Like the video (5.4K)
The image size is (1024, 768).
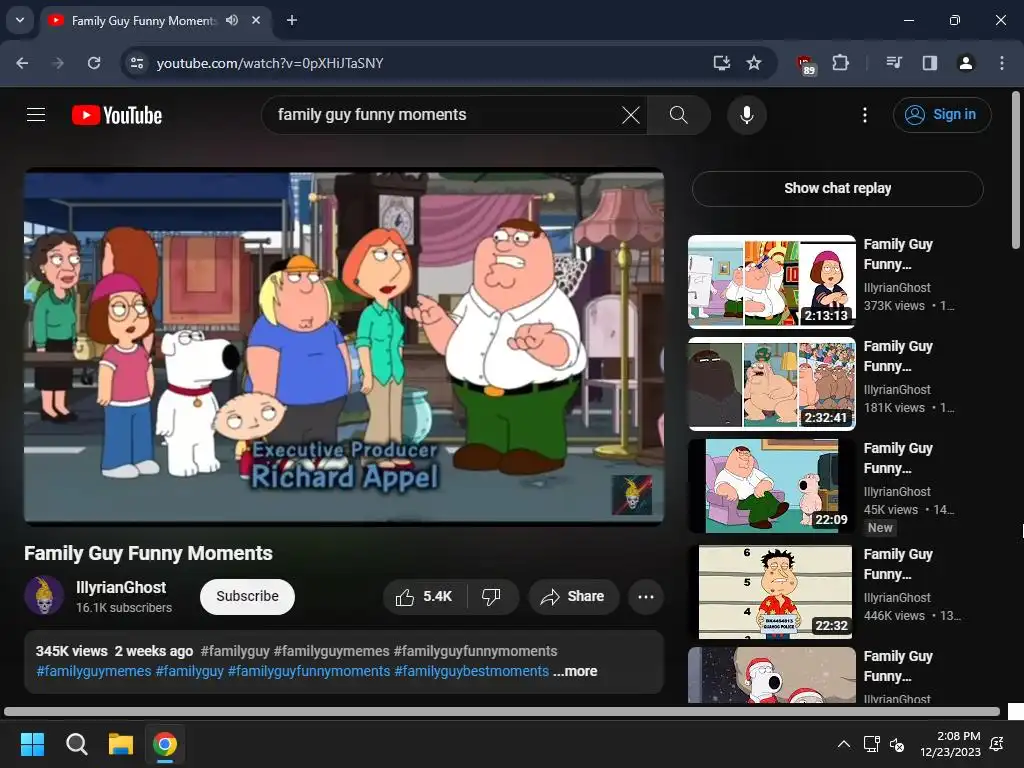(x=424, y=596)
